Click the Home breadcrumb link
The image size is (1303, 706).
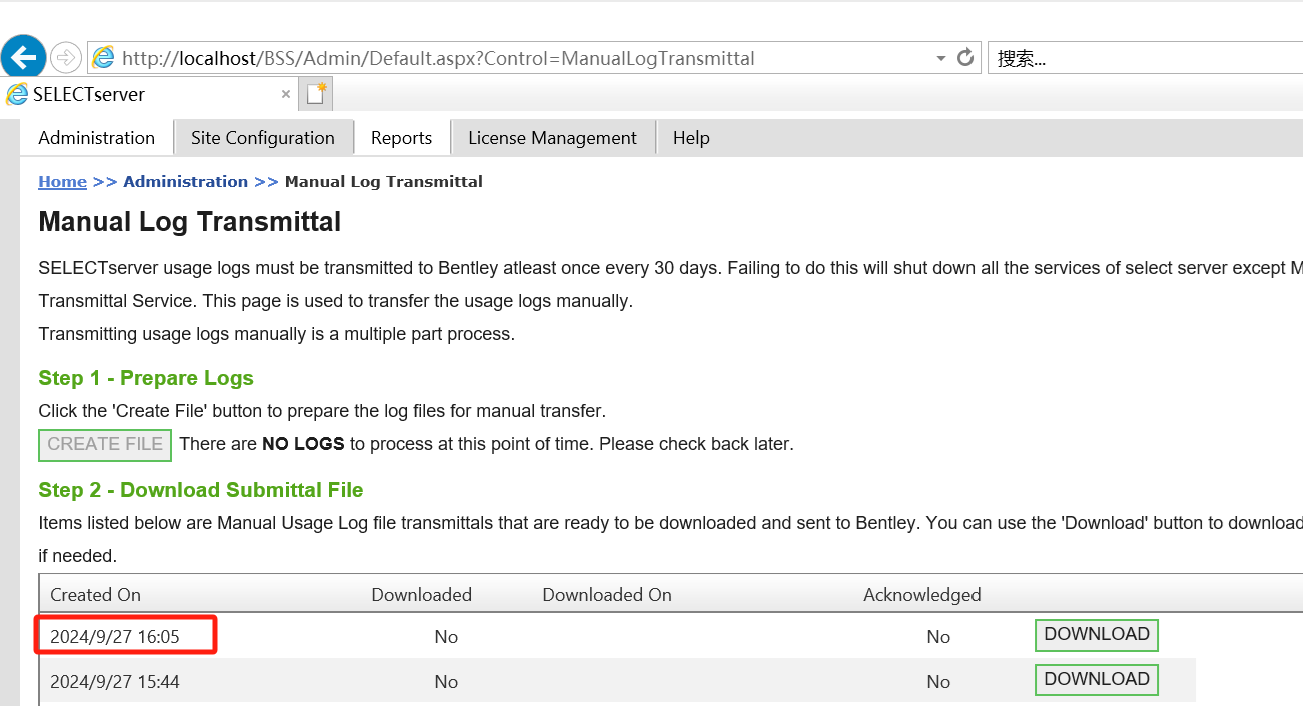pyautogui.click(x=62, y=181)
